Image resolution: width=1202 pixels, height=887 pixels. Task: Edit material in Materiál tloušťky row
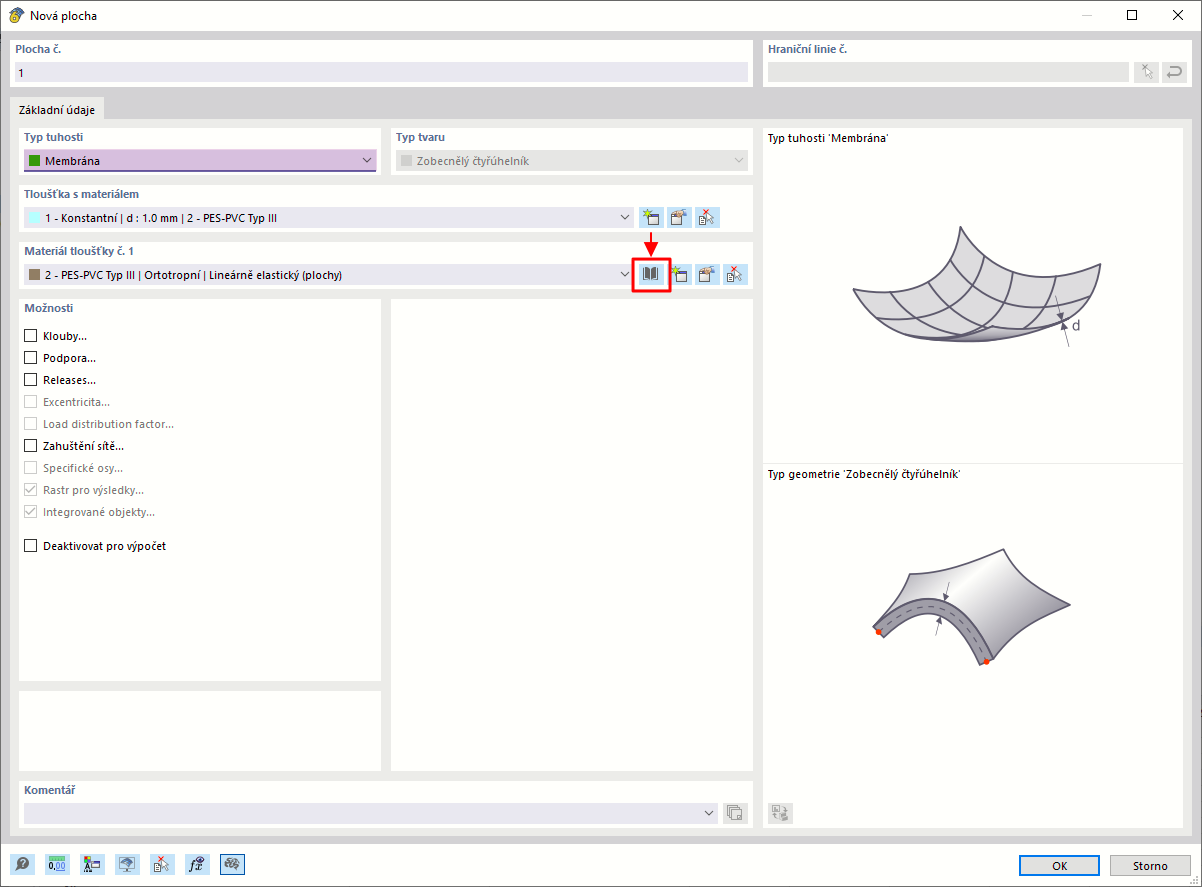[x=708, y=274]
